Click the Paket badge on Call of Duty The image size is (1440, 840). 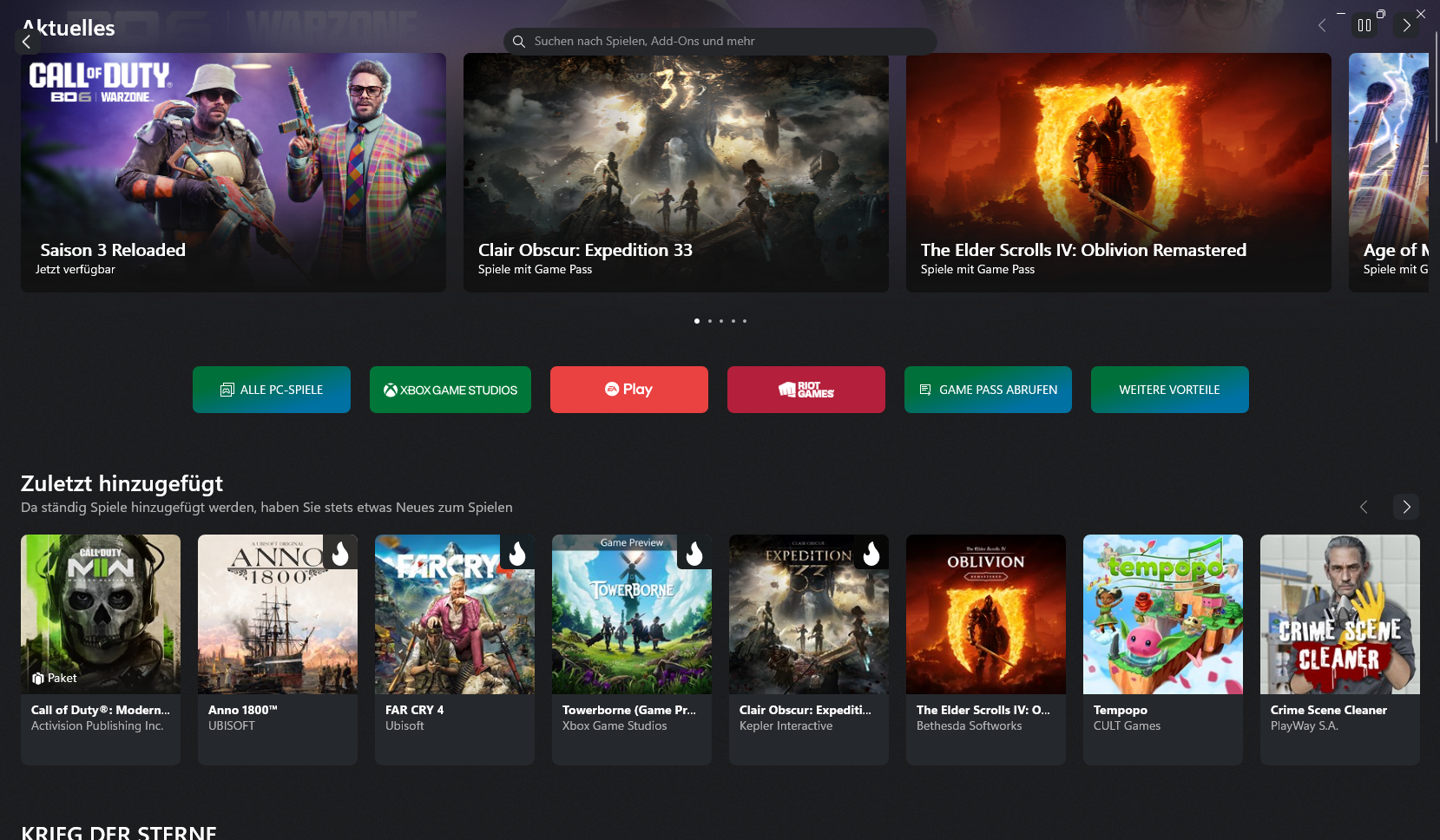(55, 679)
